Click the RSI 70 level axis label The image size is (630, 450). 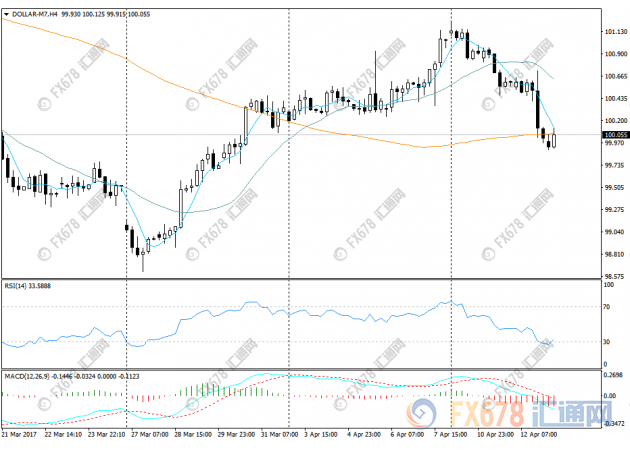click(x=607, y=306)
